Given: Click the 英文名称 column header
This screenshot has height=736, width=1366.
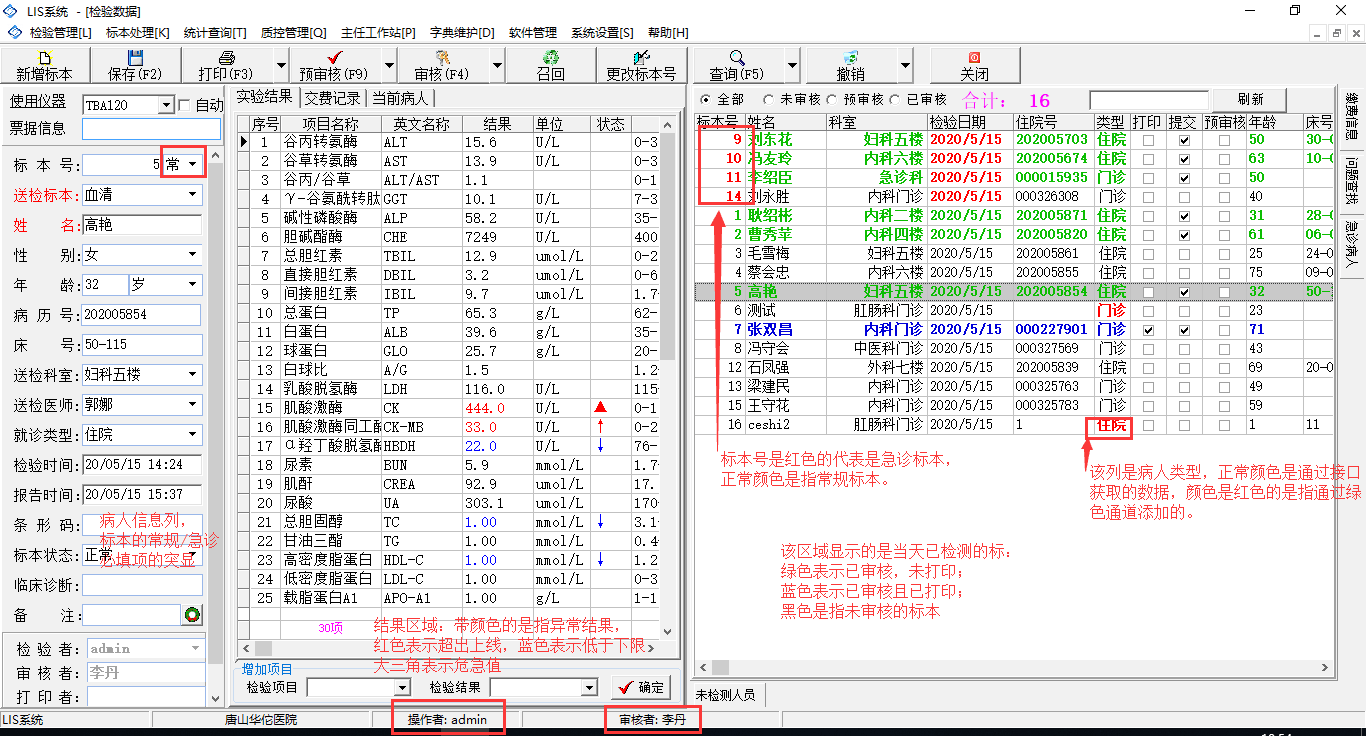Looking at the screenshot, I should [x=421, y=124].
